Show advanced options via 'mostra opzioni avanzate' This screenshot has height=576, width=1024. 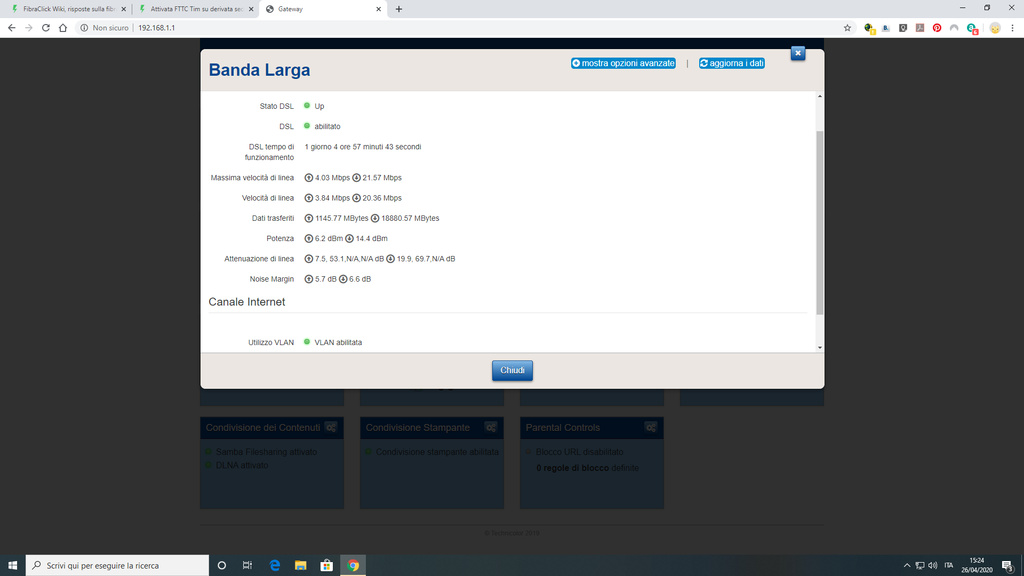(x=623, y=63)
